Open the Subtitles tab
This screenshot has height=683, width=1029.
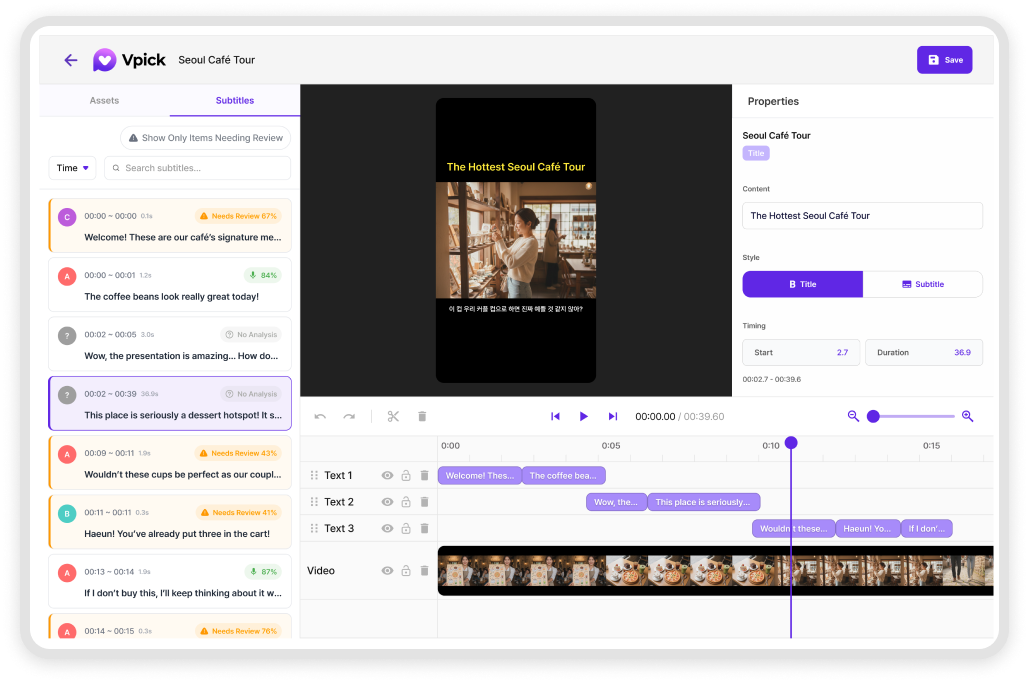coord(235,101)
